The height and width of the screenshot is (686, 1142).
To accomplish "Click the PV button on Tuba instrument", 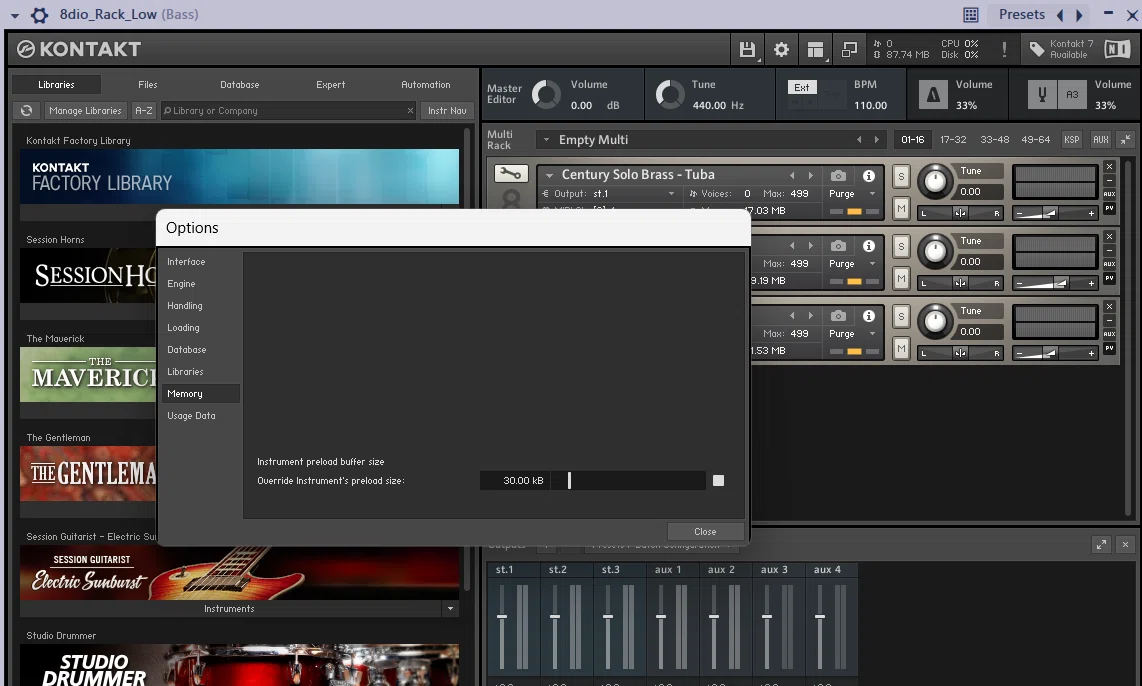I will pyautogui.click(x=1109, y=208).
